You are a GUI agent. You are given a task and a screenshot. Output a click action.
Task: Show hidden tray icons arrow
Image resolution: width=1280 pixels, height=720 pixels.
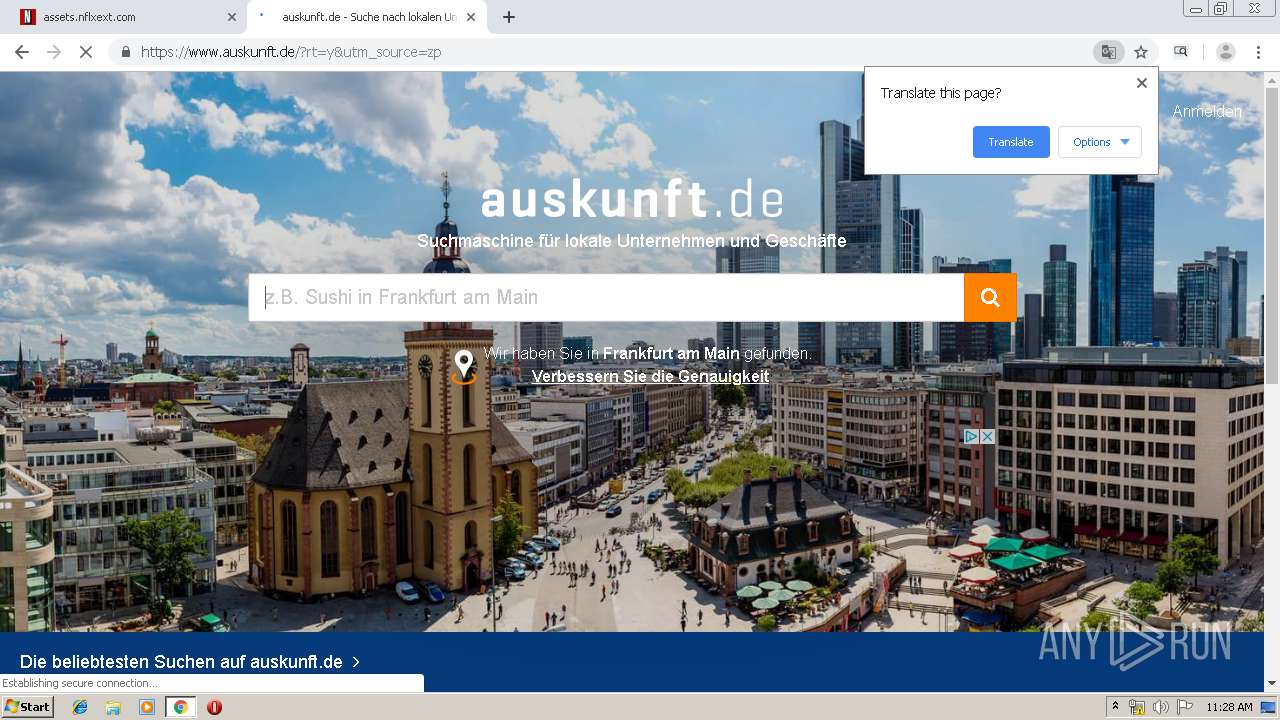point(1115,707)
